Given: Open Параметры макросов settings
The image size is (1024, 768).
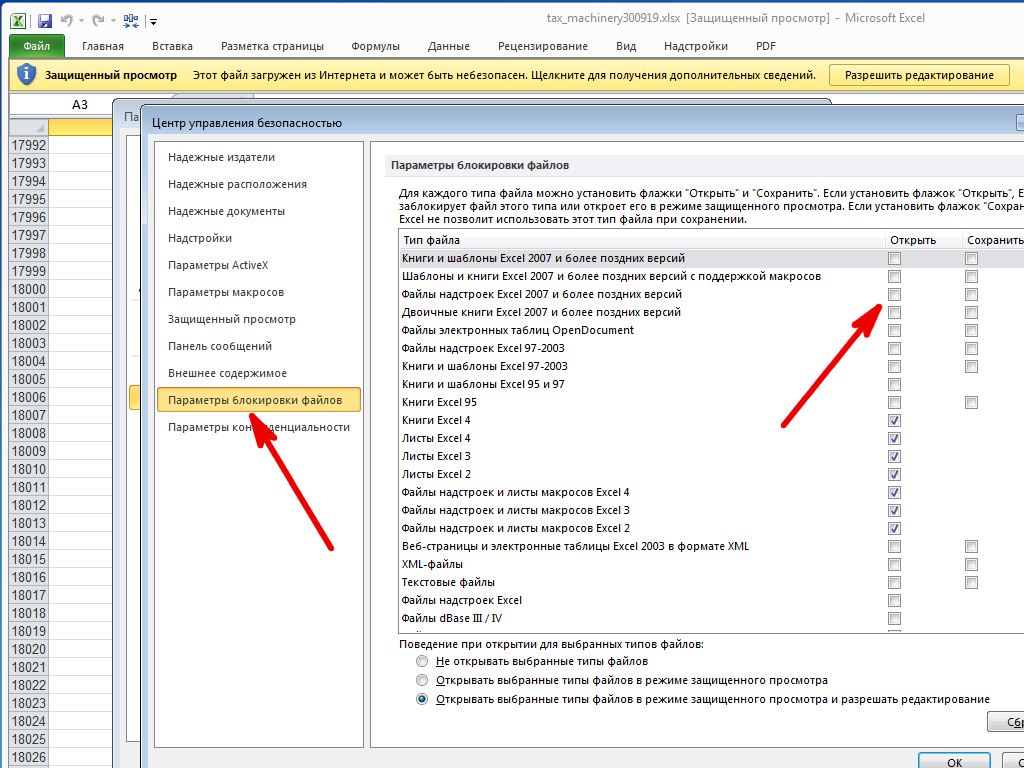Looking at the screenshot, I should coord(226,292).
